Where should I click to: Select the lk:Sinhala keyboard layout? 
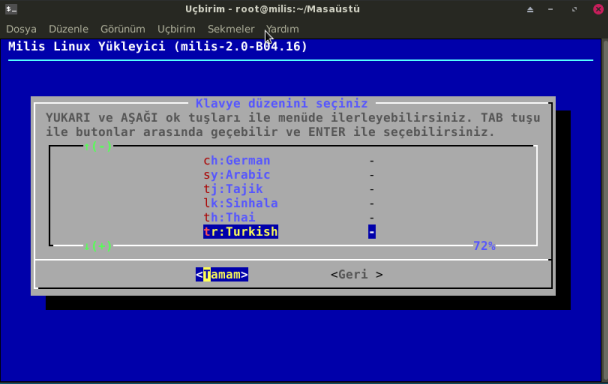(x=241, y=203)
